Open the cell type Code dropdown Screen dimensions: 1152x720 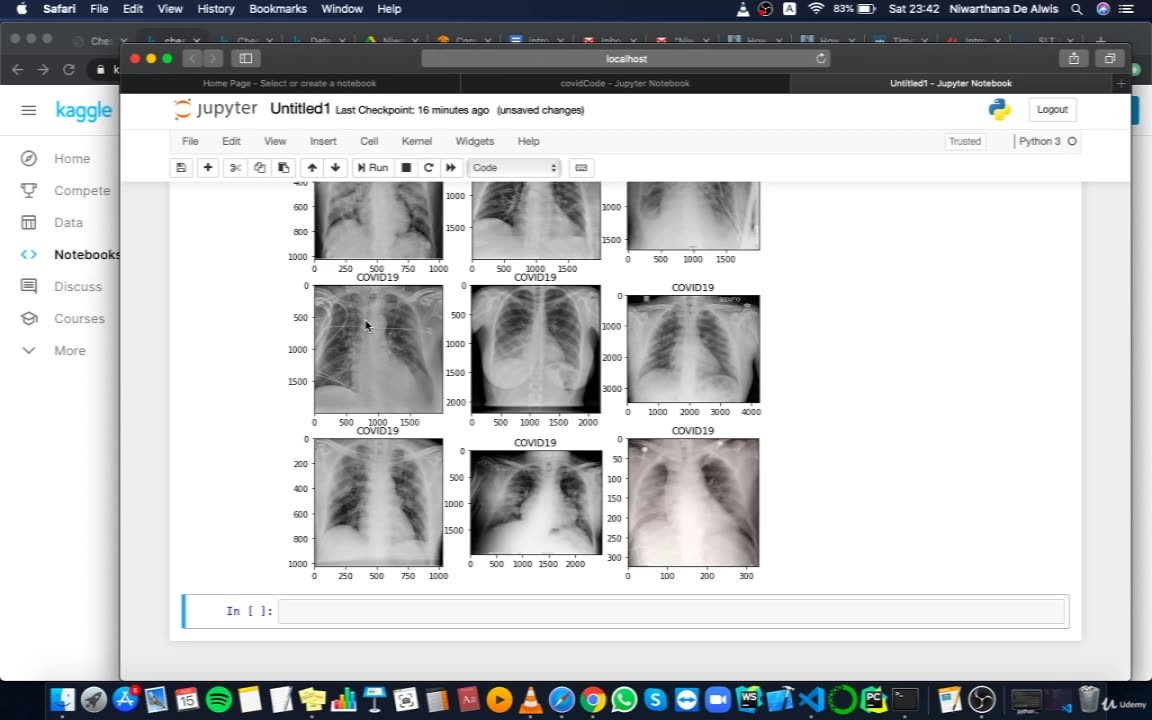(x=514, y=168)
